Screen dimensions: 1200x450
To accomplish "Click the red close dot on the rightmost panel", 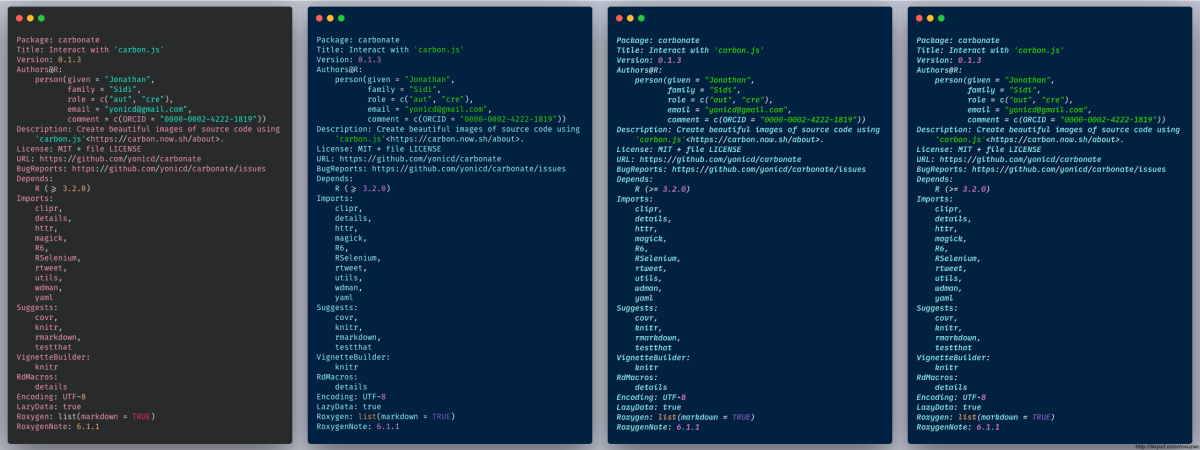I will tap(919, 18).
